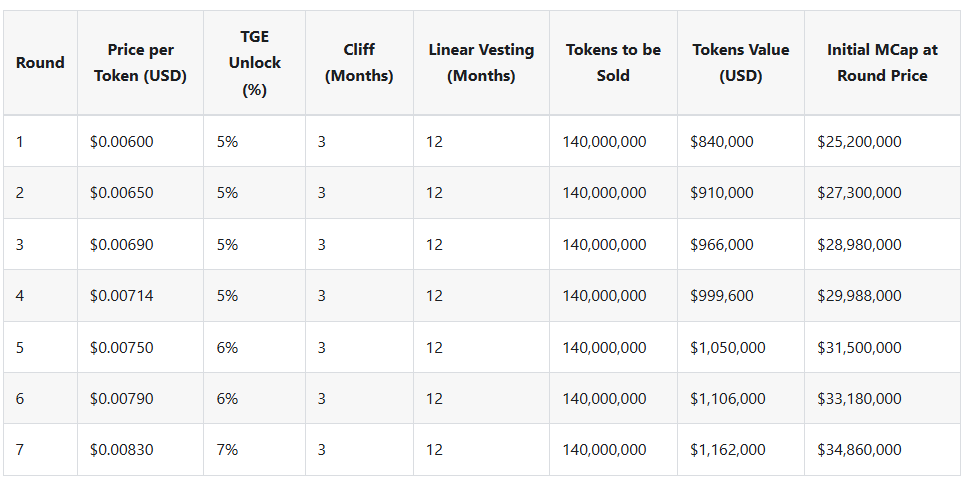Select the $0.00714 price cell
This screenshot has width=966, height=481.
pyautogui.click(x=122, y=296)
